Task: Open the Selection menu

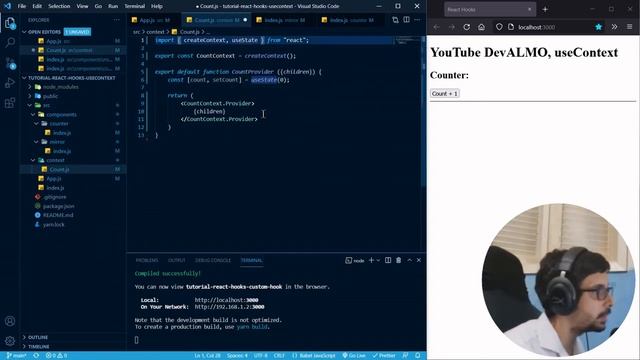Action: pyautogui.click(x=59, y=6)
